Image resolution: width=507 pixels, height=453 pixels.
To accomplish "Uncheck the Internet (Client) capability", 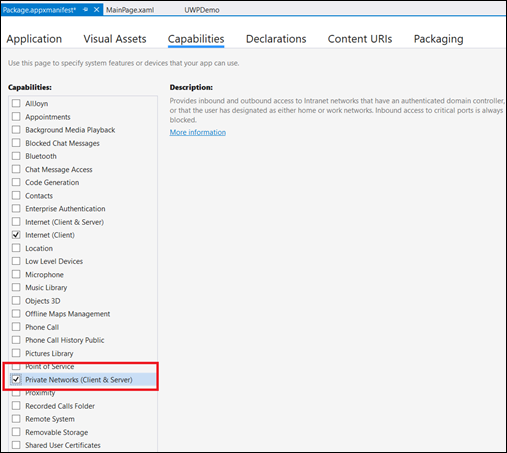I will click(16, 235).
